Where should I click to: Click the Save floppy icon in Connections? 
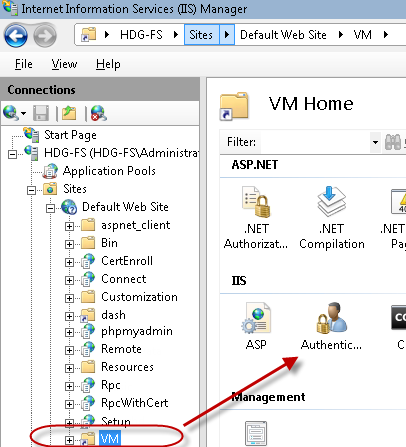pos(41,113)
